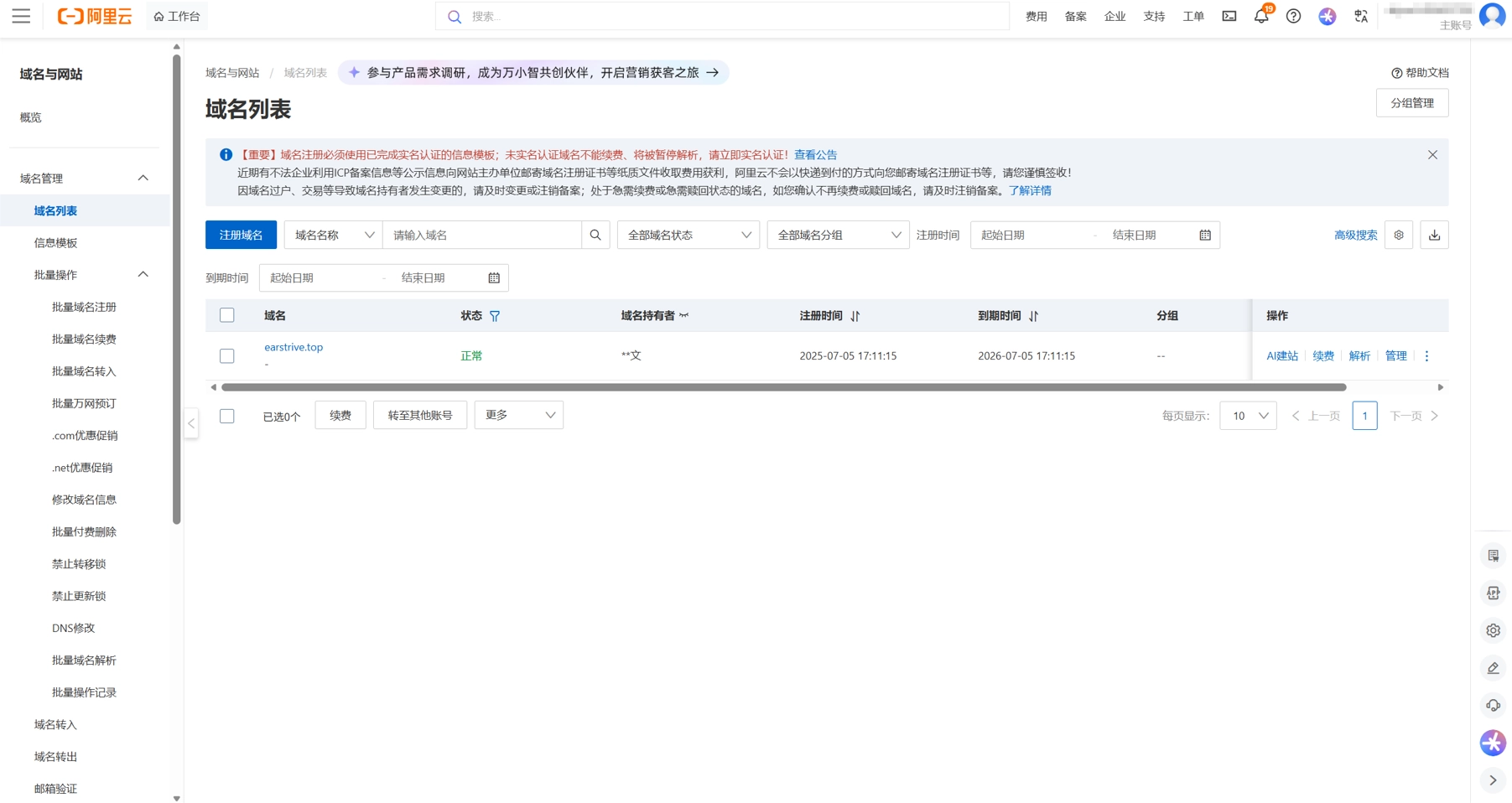This screenshot has width=1512, height=803.
Task: Expand the 全部域名状态 dropdown
Action: [688, 236]
